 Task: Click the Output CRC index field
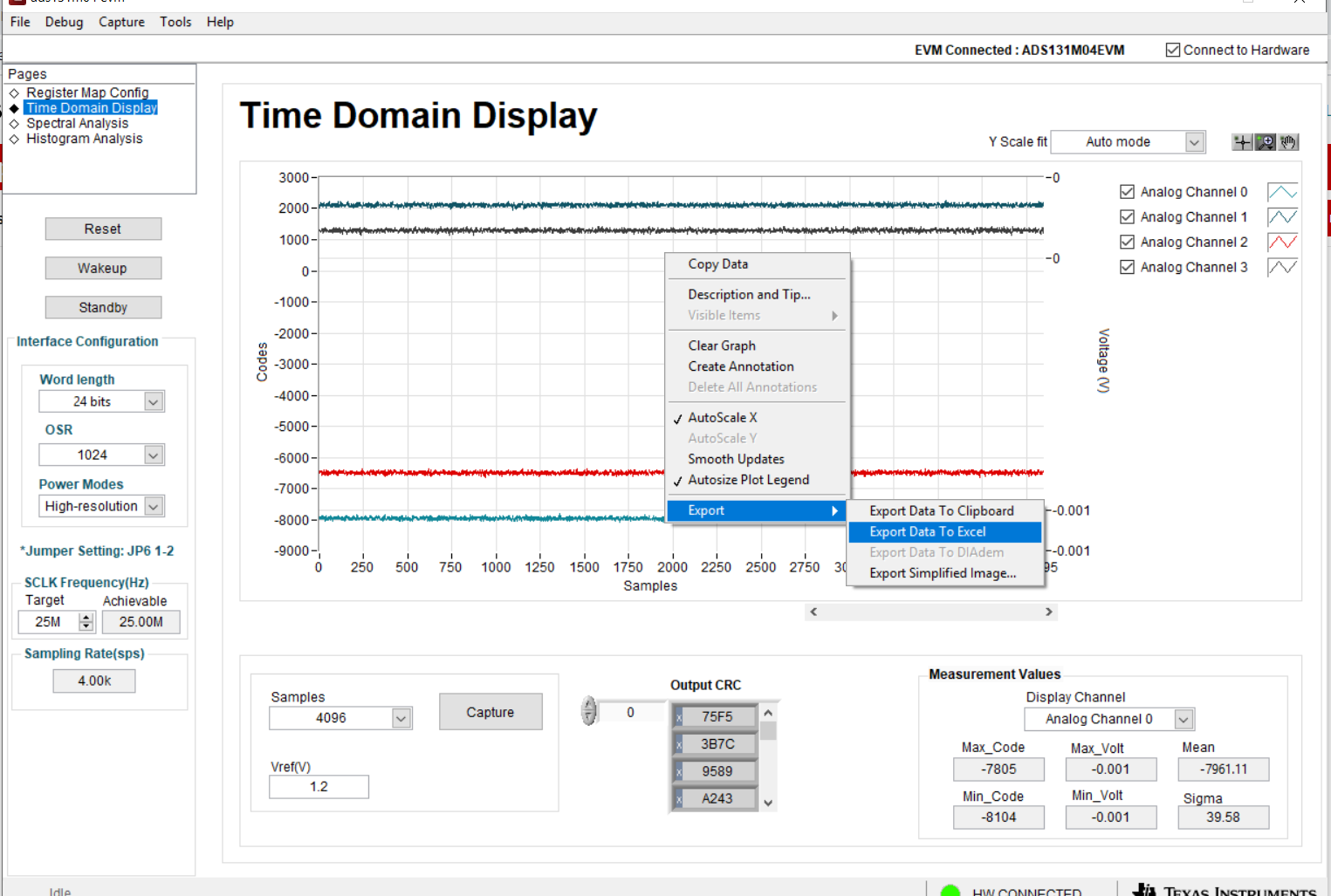coord(631,713)
